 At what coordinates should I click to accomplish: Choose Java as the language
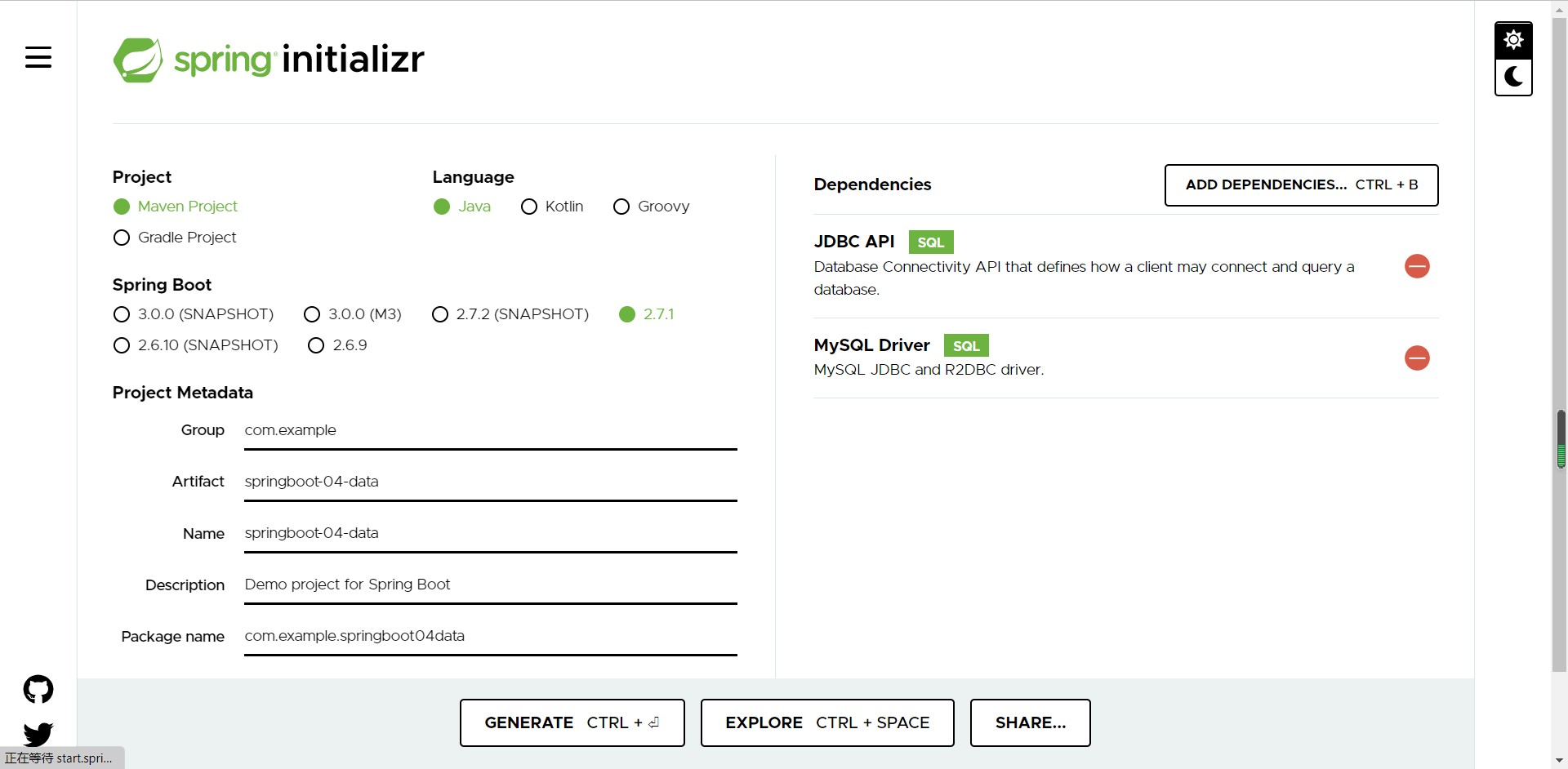pyautogui.click(x=462, y=207)
